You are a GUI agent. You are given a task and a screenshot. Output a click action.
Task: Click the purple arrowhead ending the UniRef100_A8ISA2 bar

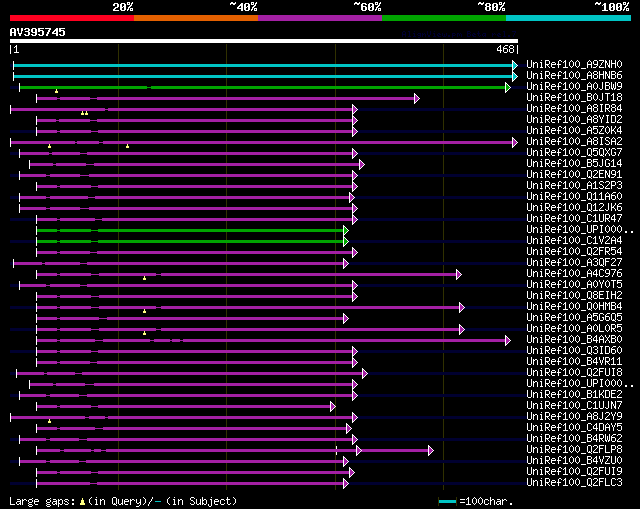(x=515, y=142)
